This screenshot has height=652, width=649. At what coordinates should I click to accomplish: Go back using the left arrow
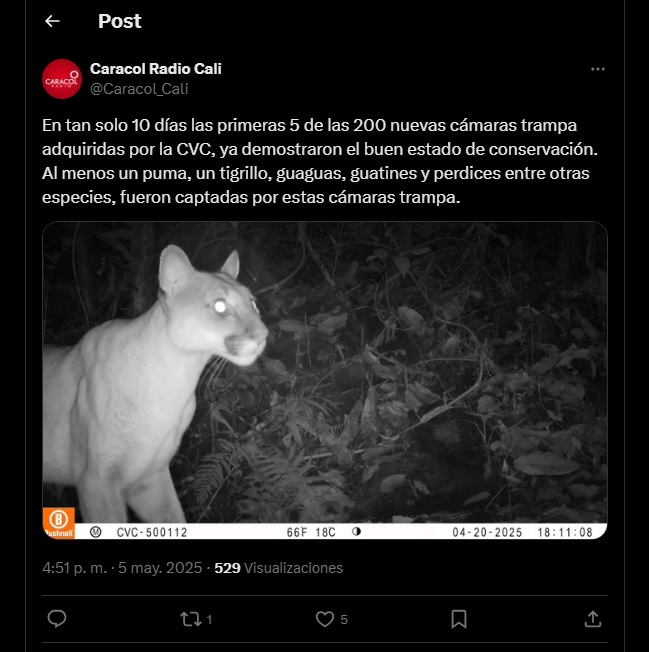52,21
